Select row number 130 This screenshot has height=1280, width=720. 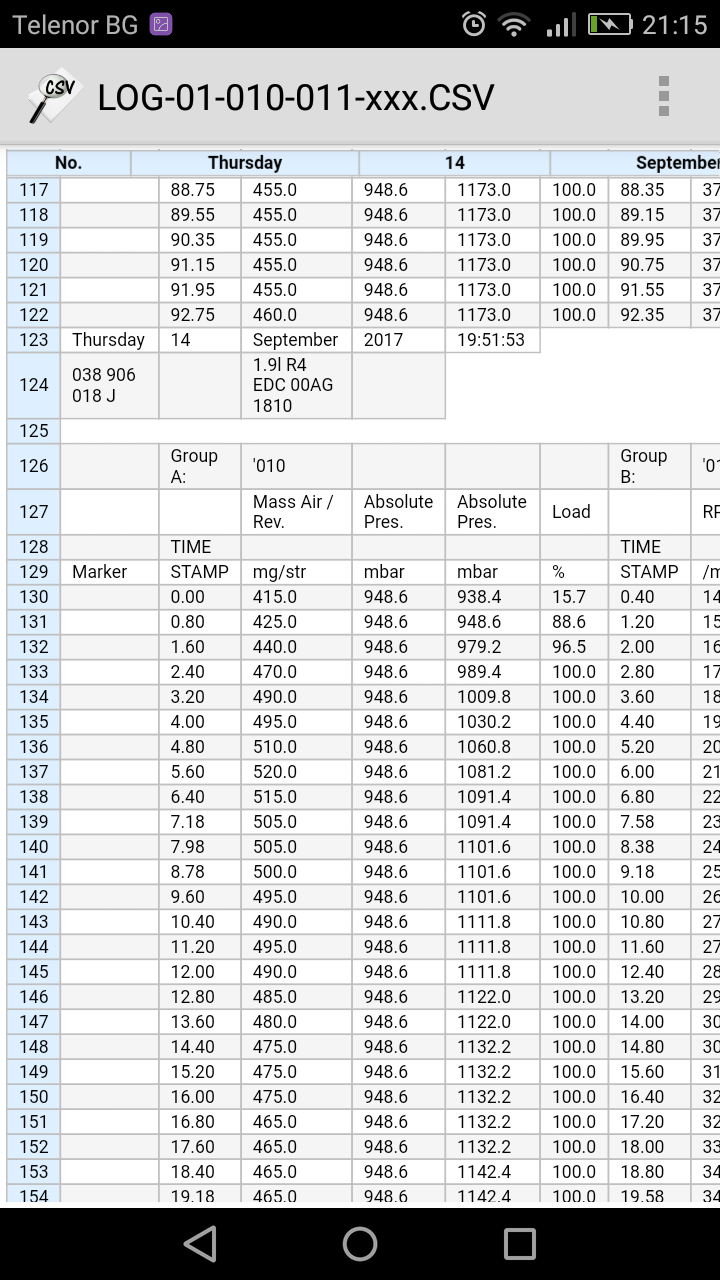click(x=33, y=597)
